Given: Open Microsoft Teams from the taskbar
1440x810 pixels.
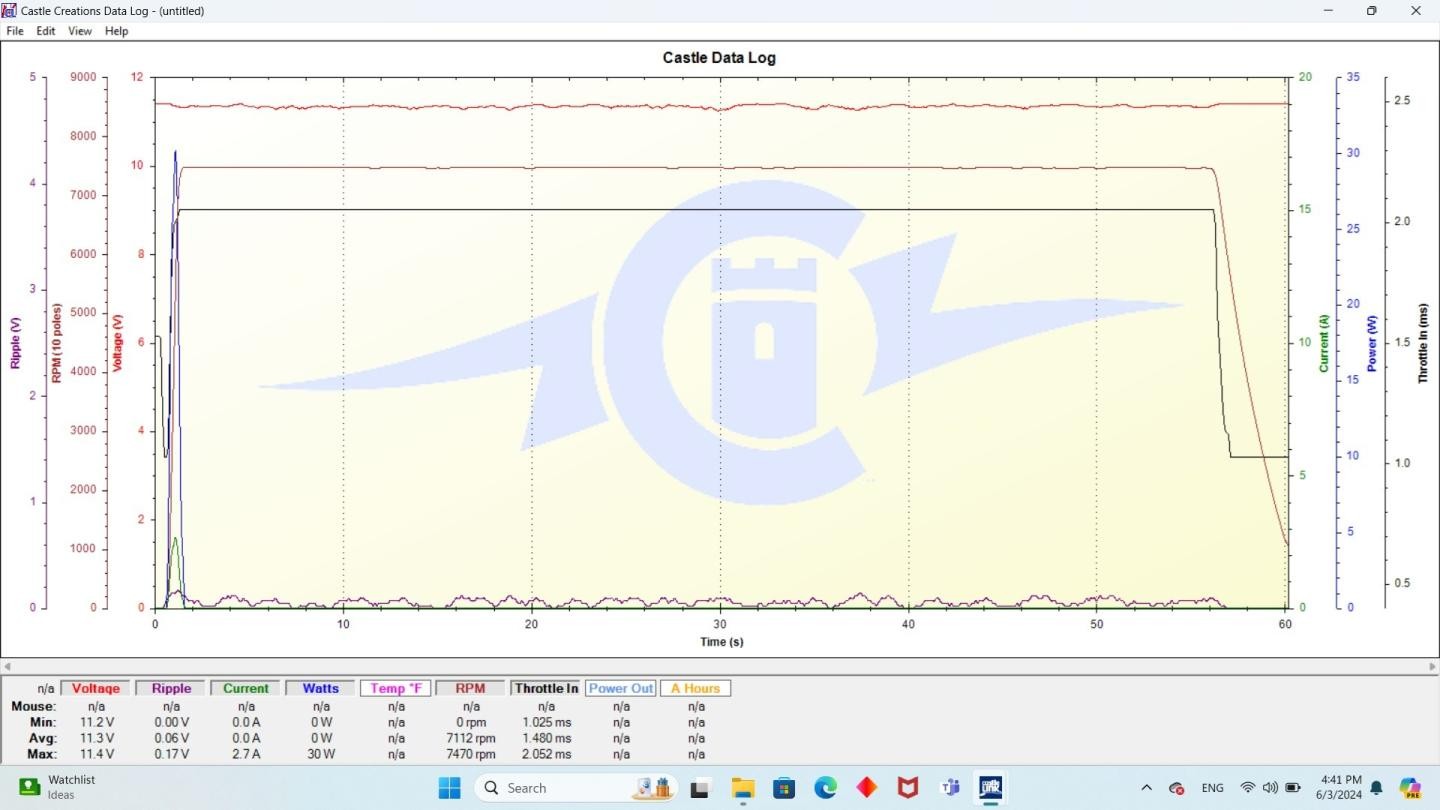Looking at the screenshot, I should [950, 788].
